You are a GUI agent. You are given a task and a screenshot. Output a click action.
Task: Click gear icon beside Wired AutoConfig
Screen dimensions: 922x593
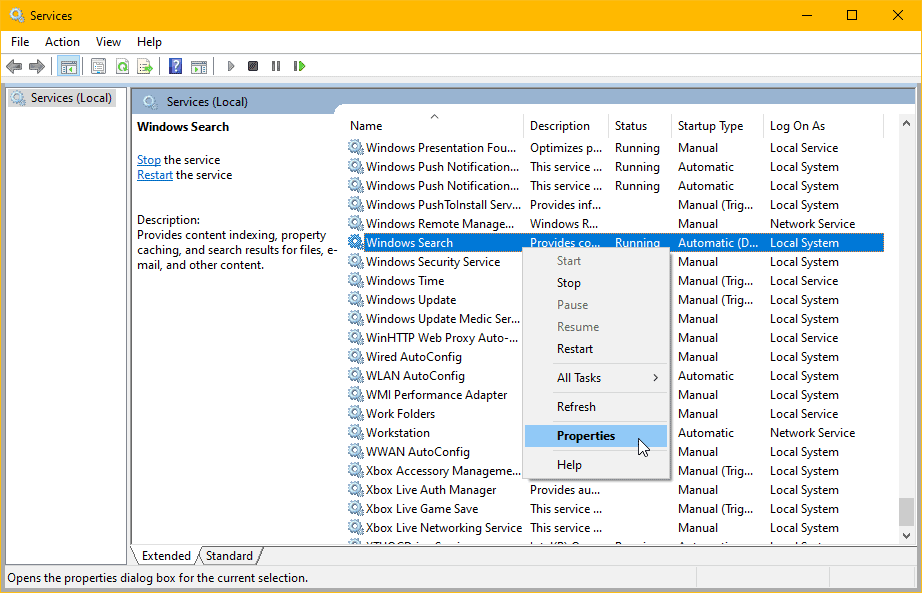click(x=355, y=357)
